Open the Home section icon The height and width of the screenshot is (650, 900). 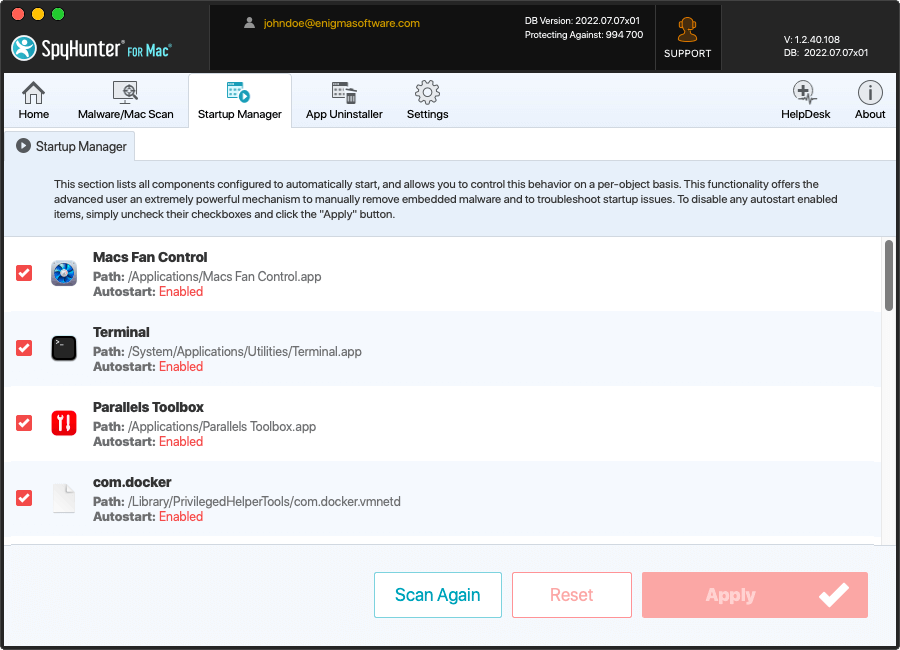[x=33, y=94]
